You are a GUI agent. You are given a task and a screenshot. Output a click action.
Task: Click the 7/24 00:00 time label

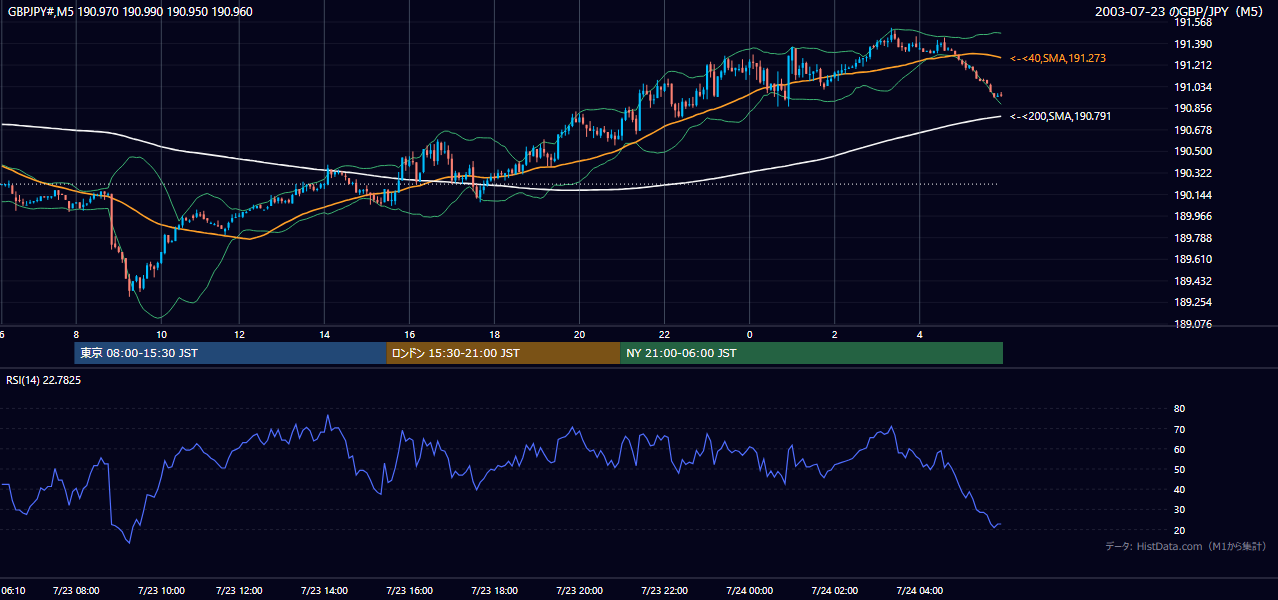point(749,591)
